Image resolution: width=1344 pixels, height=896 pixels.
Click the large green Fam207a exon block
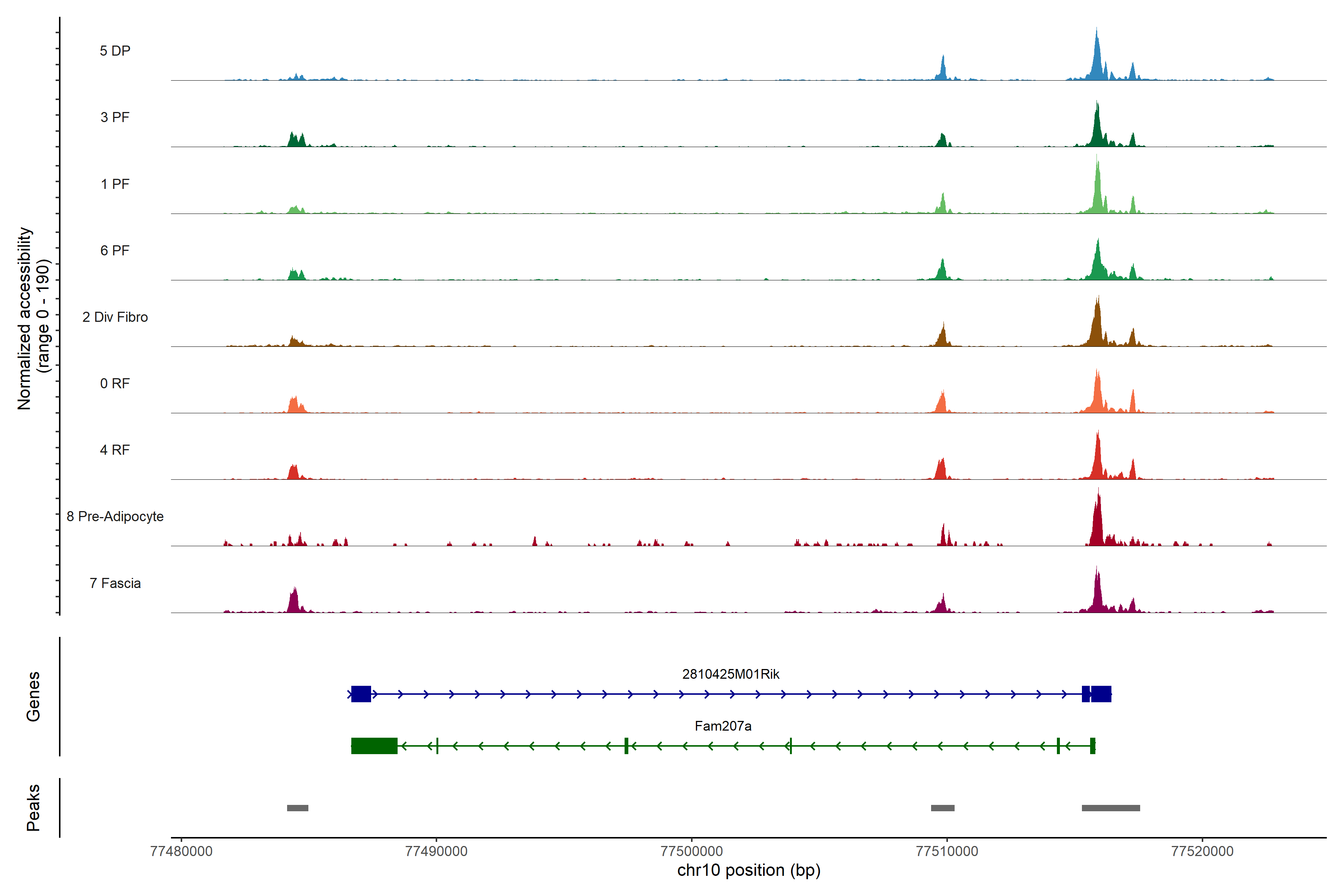tap(374, 746)
